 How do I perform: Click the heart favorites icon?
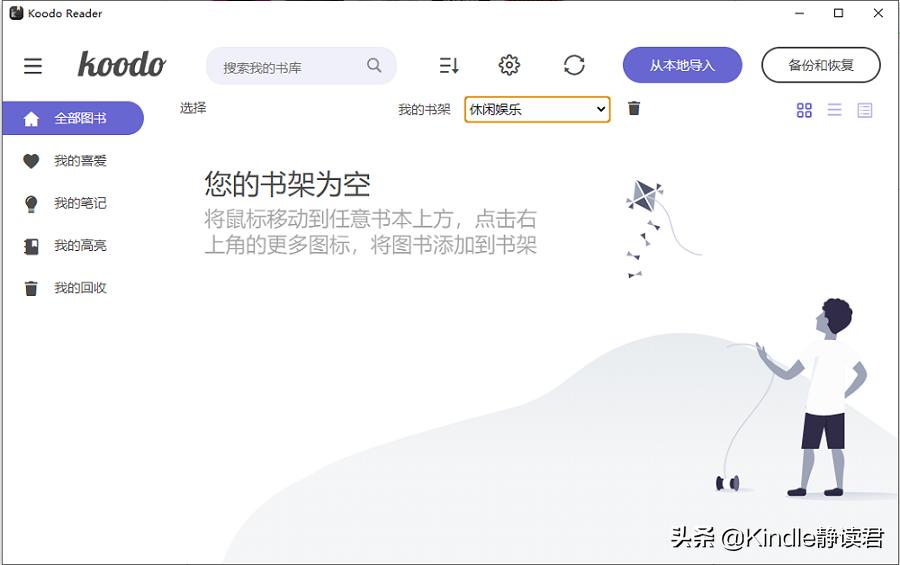31,161
